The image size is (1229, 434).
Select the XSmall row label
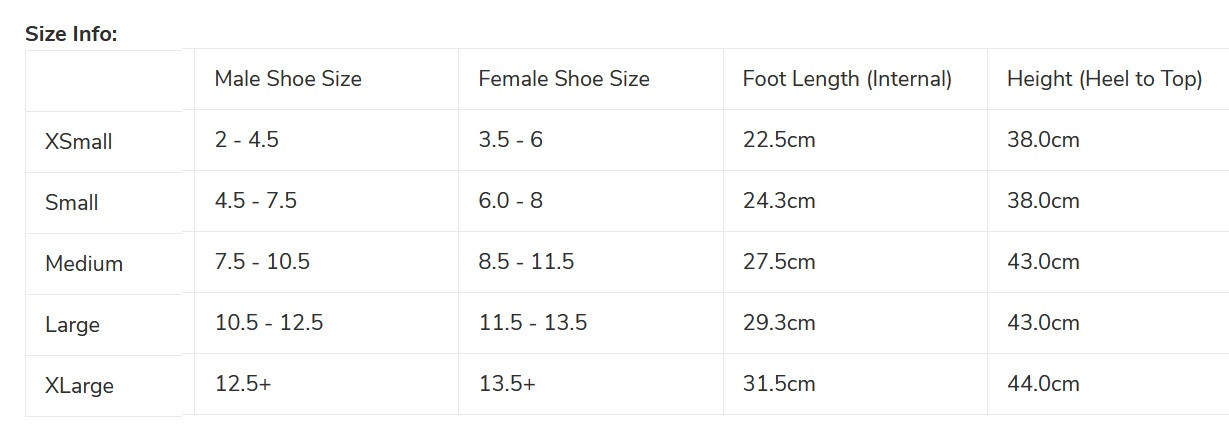(x=79, y=142)
